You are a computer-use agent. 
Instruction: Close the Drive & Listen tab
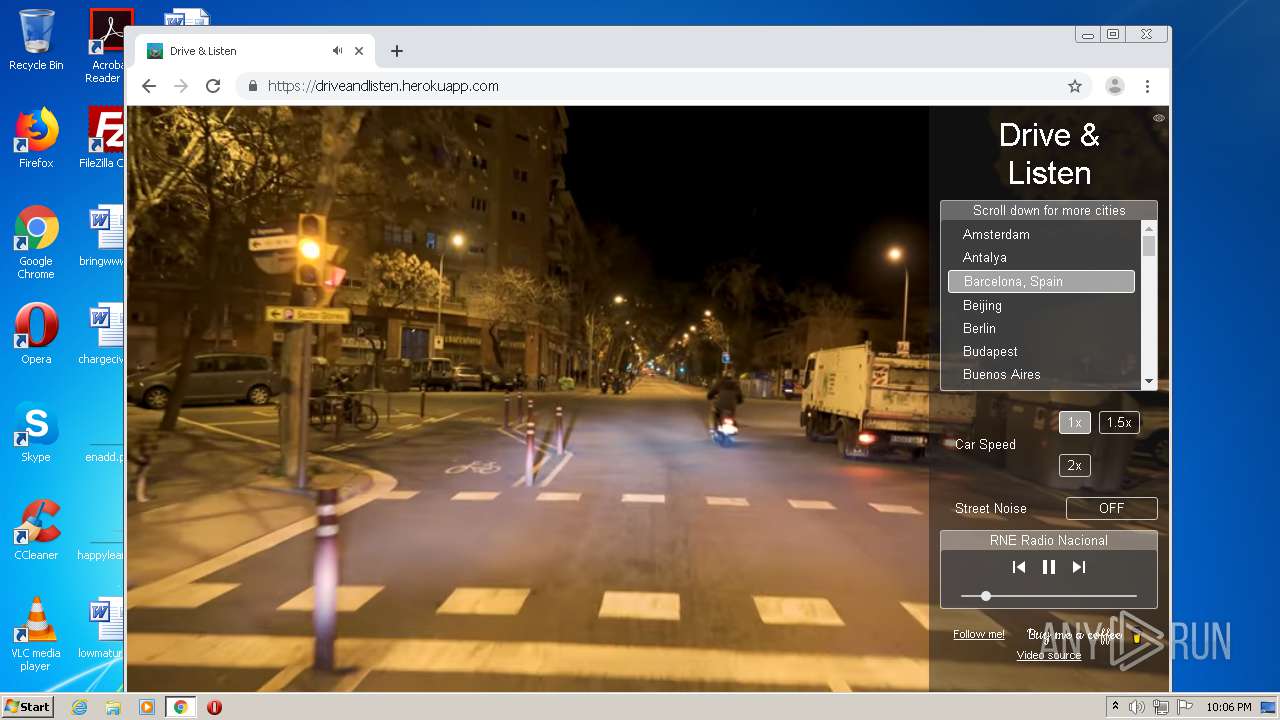point(359,51)
